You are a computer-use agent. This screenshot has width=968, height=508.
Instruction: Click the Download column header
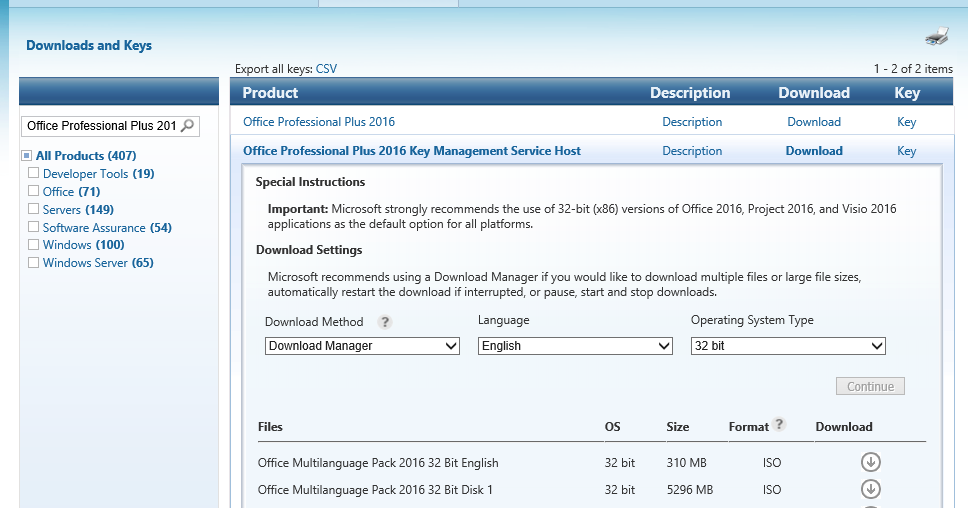click(x=814, y=93)
